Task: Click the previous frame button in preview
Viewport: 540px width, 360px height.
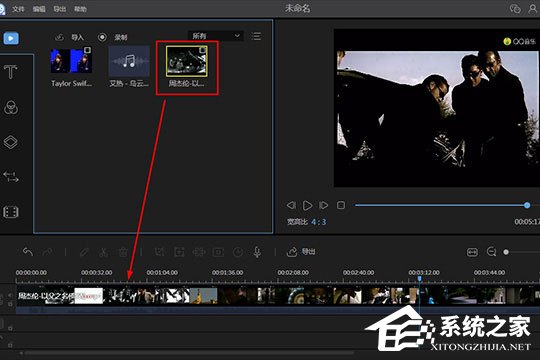Action: tap(291, 205)
